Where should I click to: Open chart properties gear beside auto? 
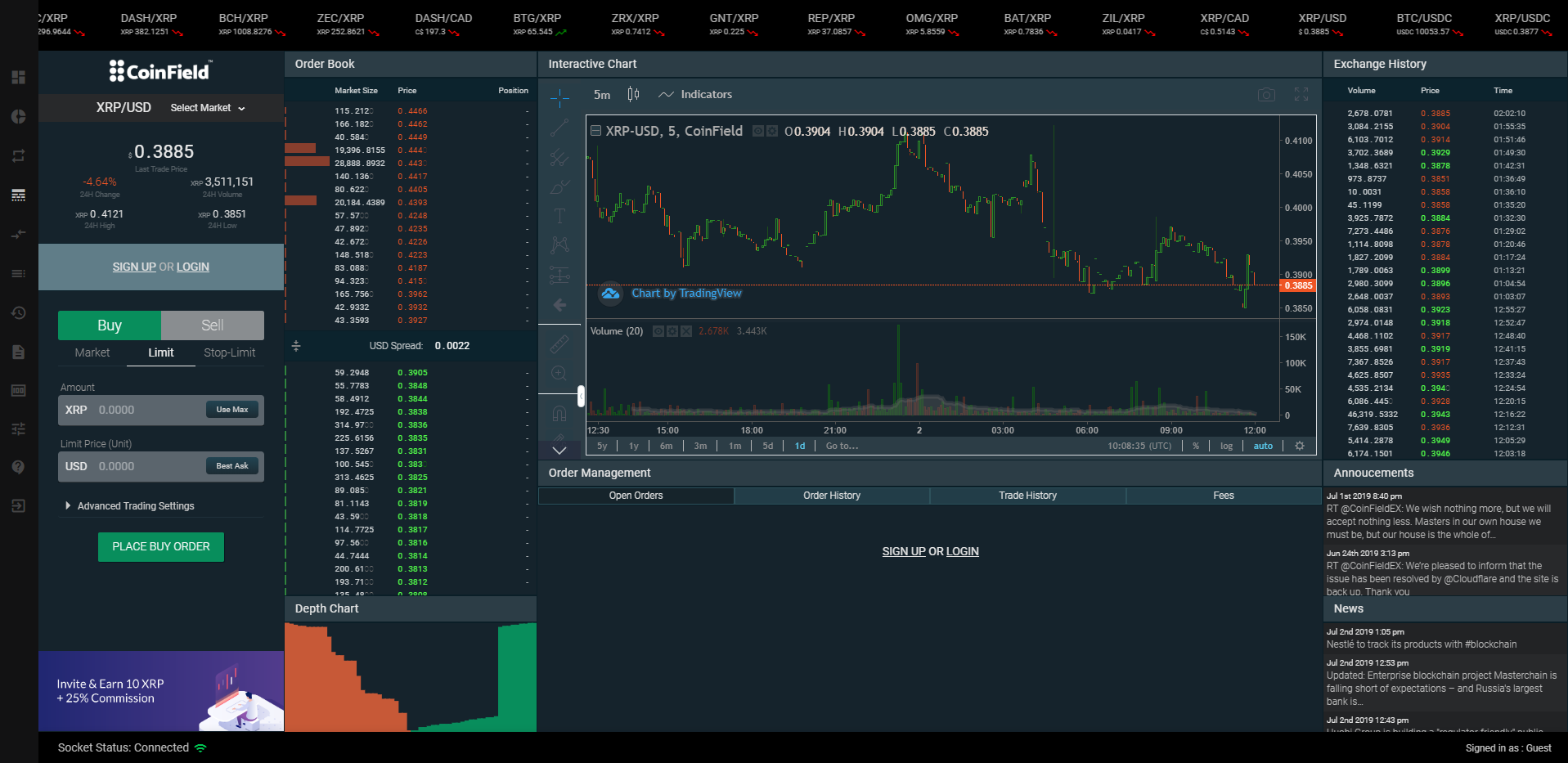click(1300, 446)
